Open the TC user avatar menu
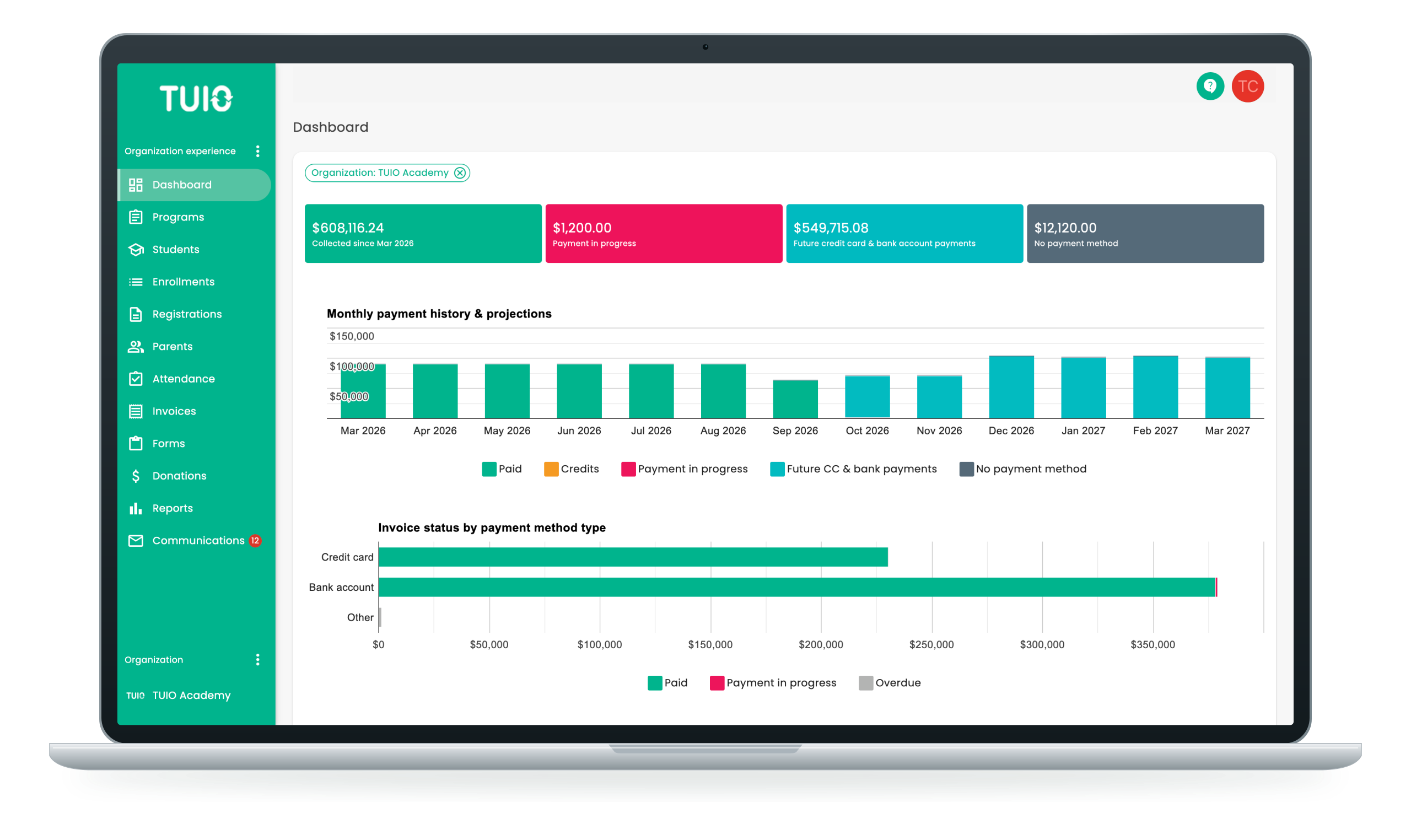 [1247, 86]
